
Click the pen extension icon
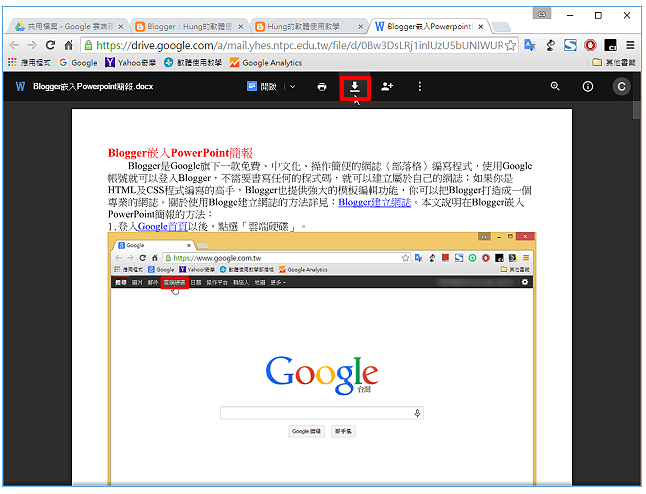tap(550, 45)
